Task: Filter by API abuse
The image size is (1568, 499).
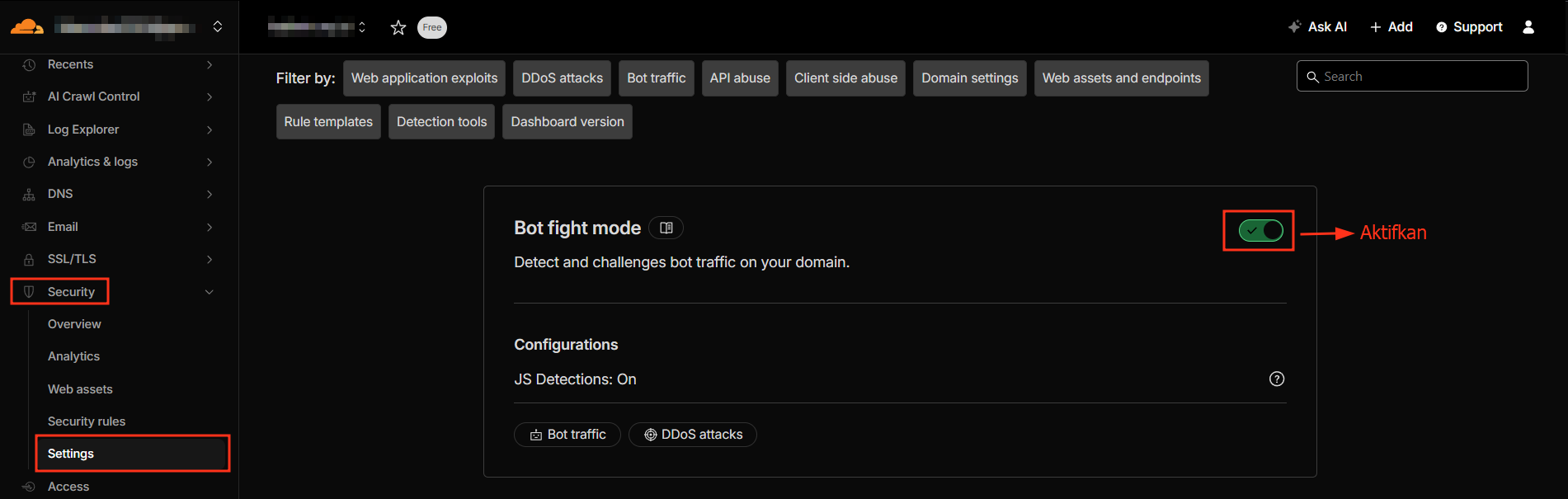Action: 740,78
